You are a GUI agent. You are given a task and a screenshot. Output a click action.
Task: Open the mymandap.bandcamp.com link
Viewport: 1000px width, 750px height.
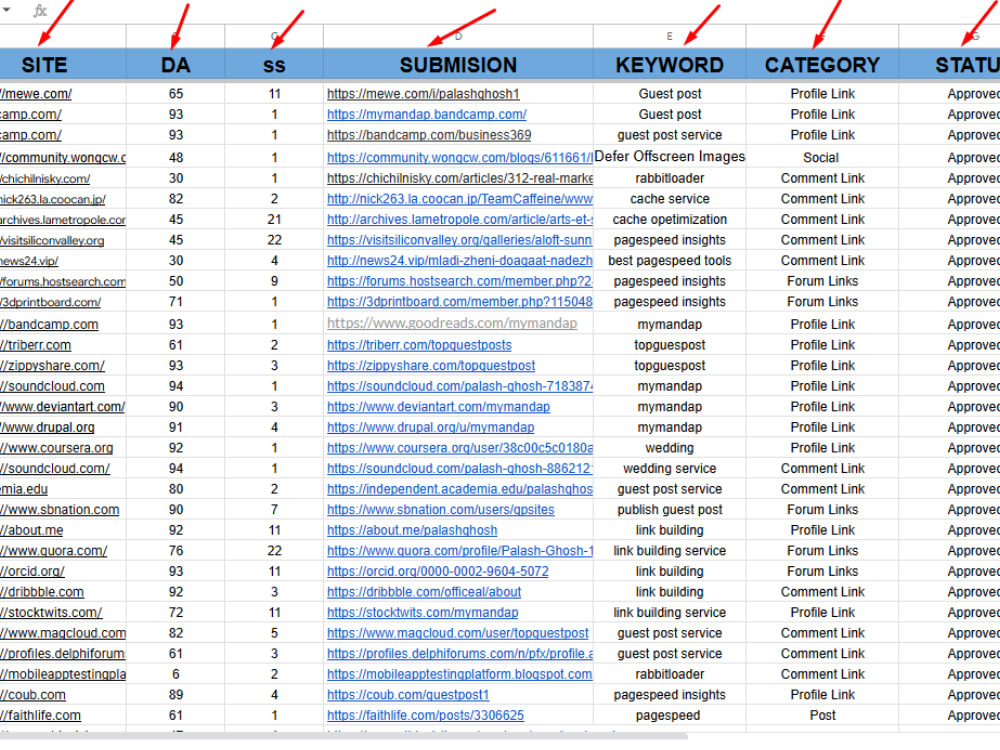[x=427, y=114]
